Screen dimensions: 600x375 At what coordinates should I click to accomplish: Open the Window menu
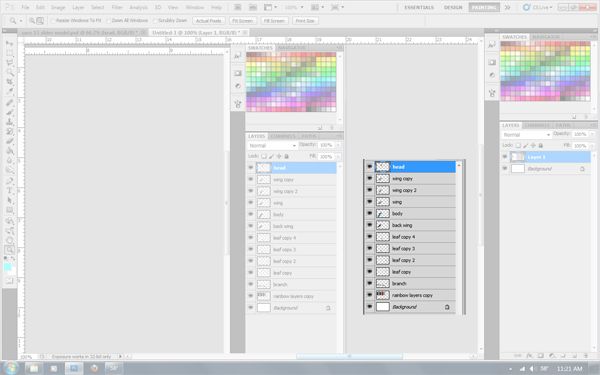(x=195, y=7)
